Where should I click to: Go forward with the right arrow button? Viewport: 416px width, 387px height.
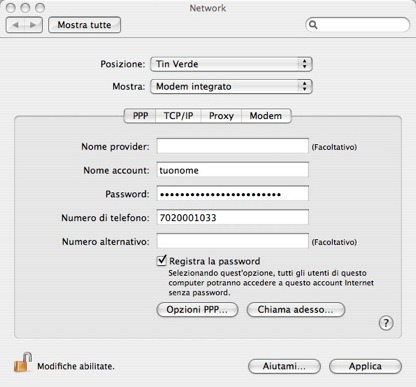[x=33, y=25]
